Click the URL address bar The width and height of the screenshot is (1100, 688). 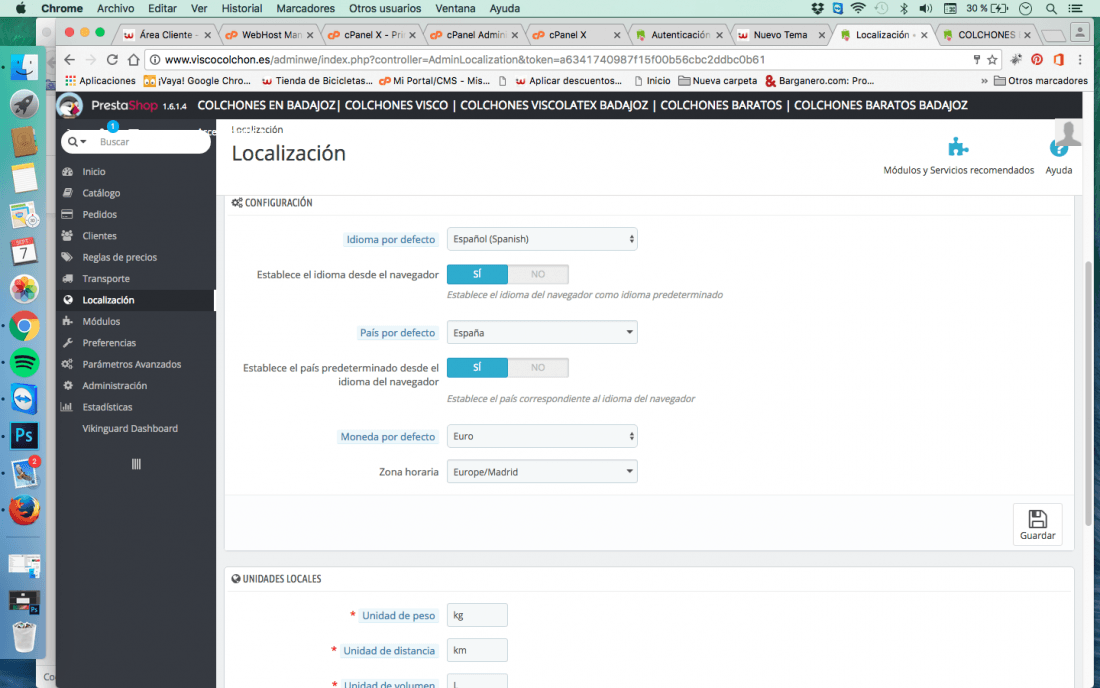tap(561, 60)
